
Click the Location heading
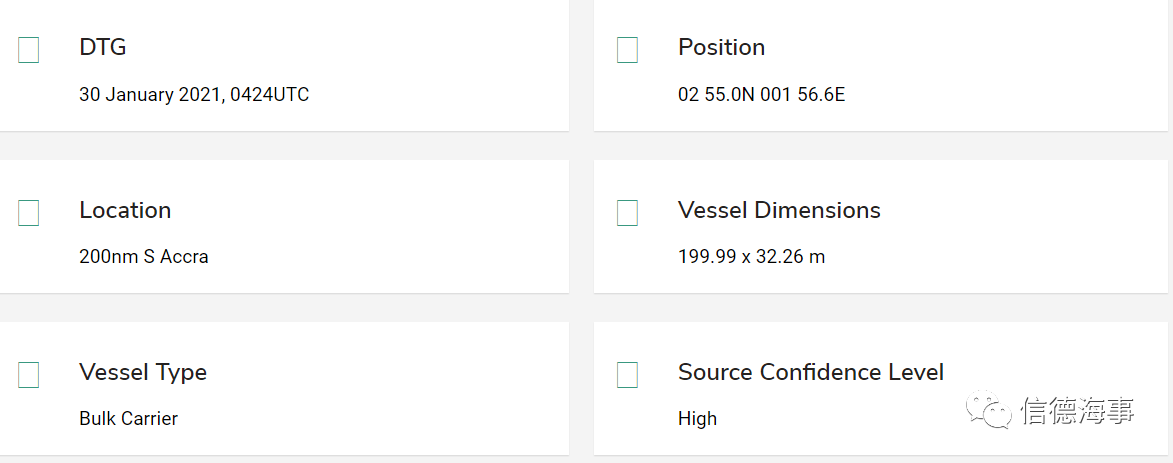[x=125, y=210]
